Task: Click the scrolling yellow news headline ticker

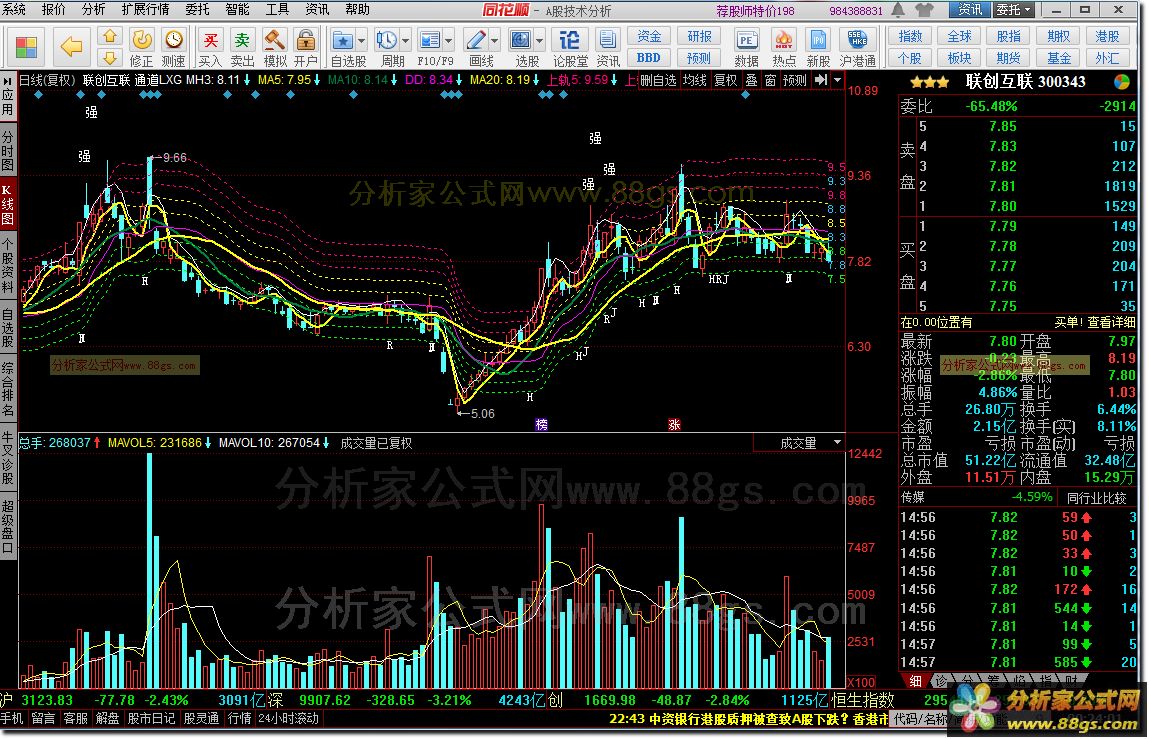Action: click(x=748, y=718)
